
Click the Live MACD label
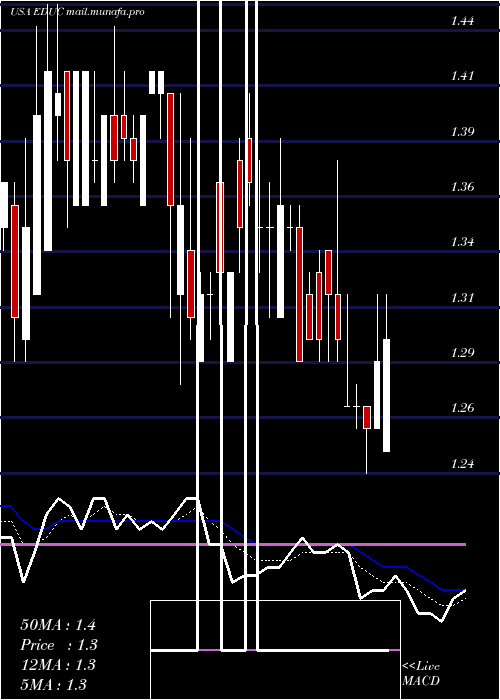click(421, 674)
